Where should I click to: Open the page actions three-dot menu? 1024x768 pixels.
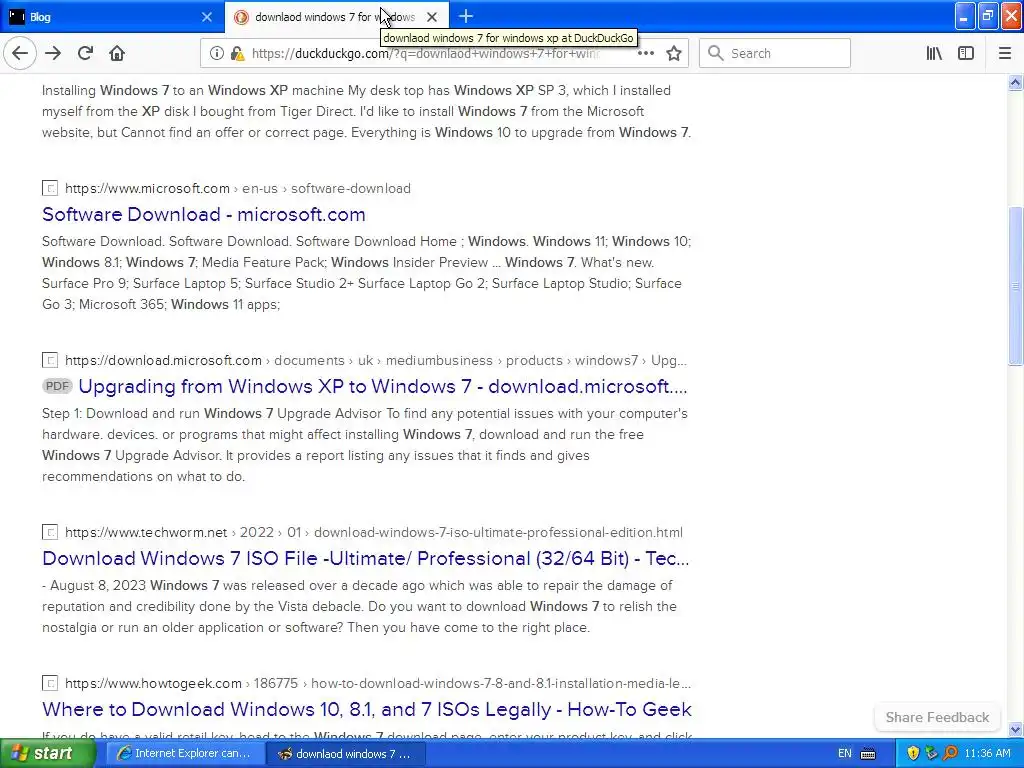click(x=646, y=54)
